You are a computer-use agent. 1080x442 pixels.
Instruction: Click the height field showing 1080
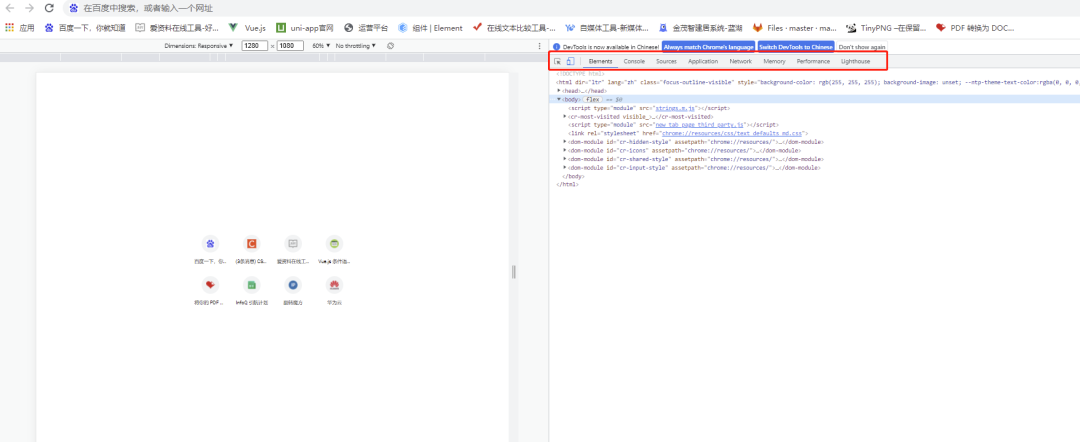pyautogui.click(x=290, y=45)
